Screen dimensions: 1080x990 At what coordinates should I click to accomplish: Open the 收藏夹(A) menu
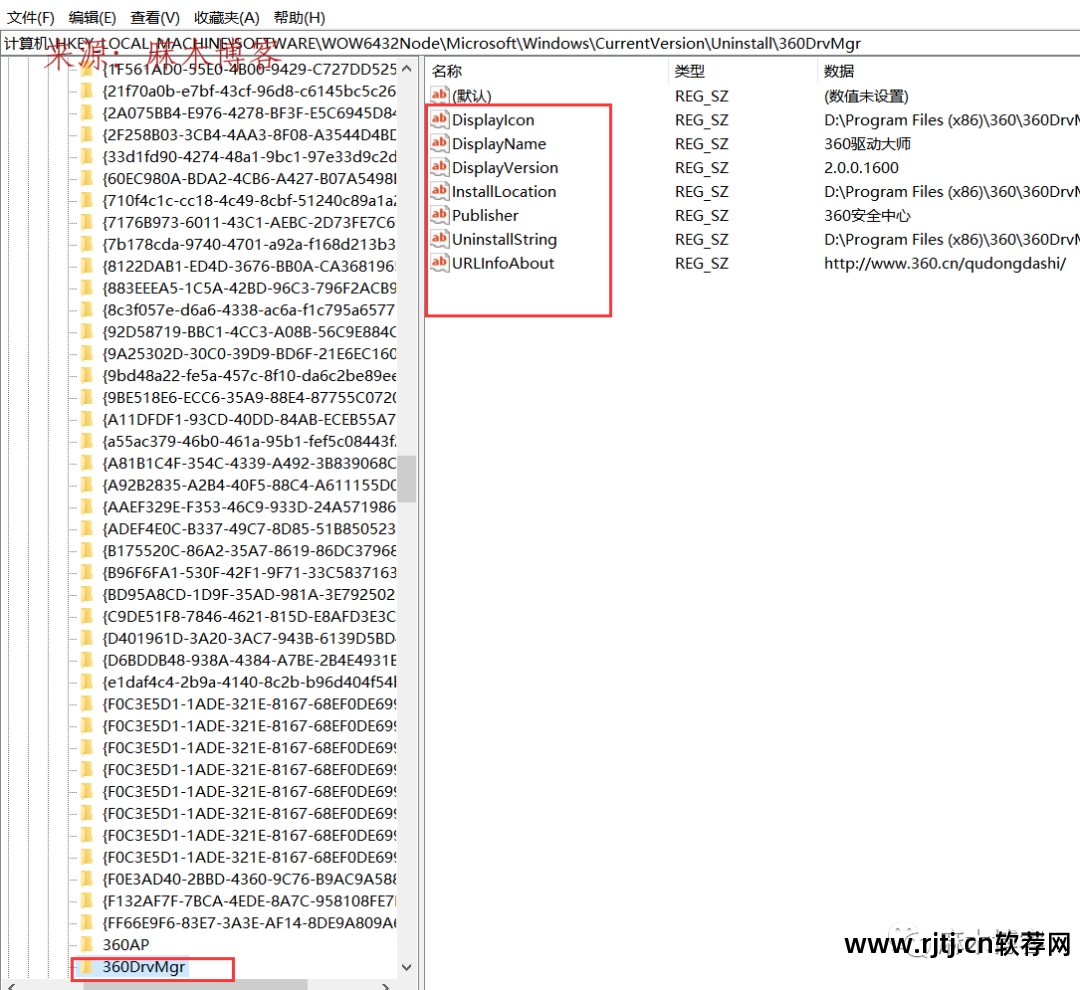227,17
